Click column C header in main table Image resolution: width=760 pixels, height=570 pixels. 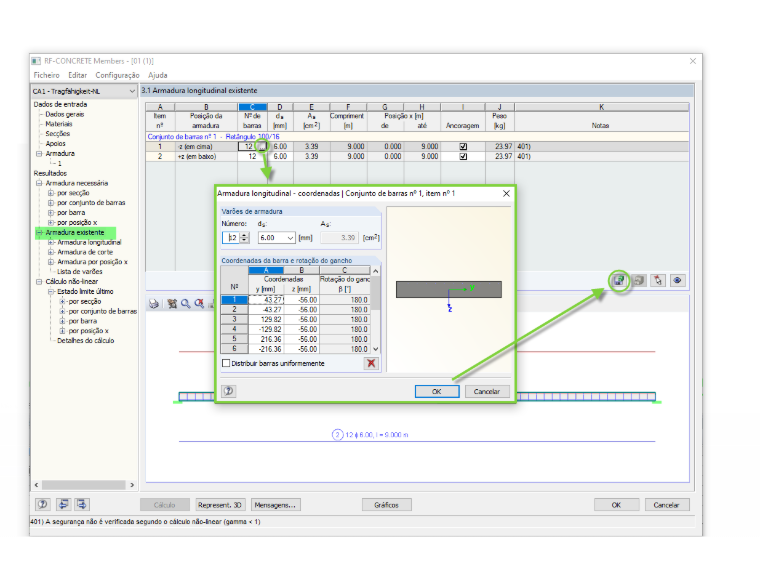pyautogui.click(x=252, y=107)
